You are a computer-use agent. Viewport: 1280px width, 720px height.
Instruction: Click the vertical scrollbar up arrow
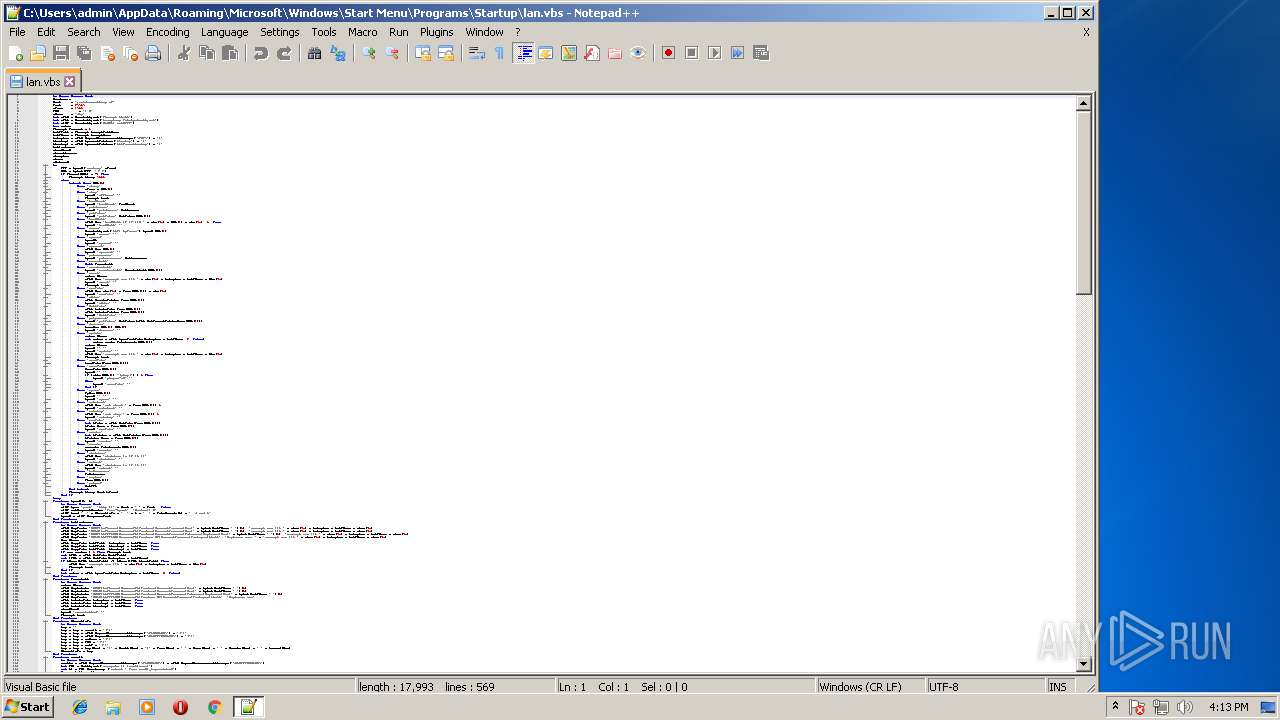coord(1083,103)
